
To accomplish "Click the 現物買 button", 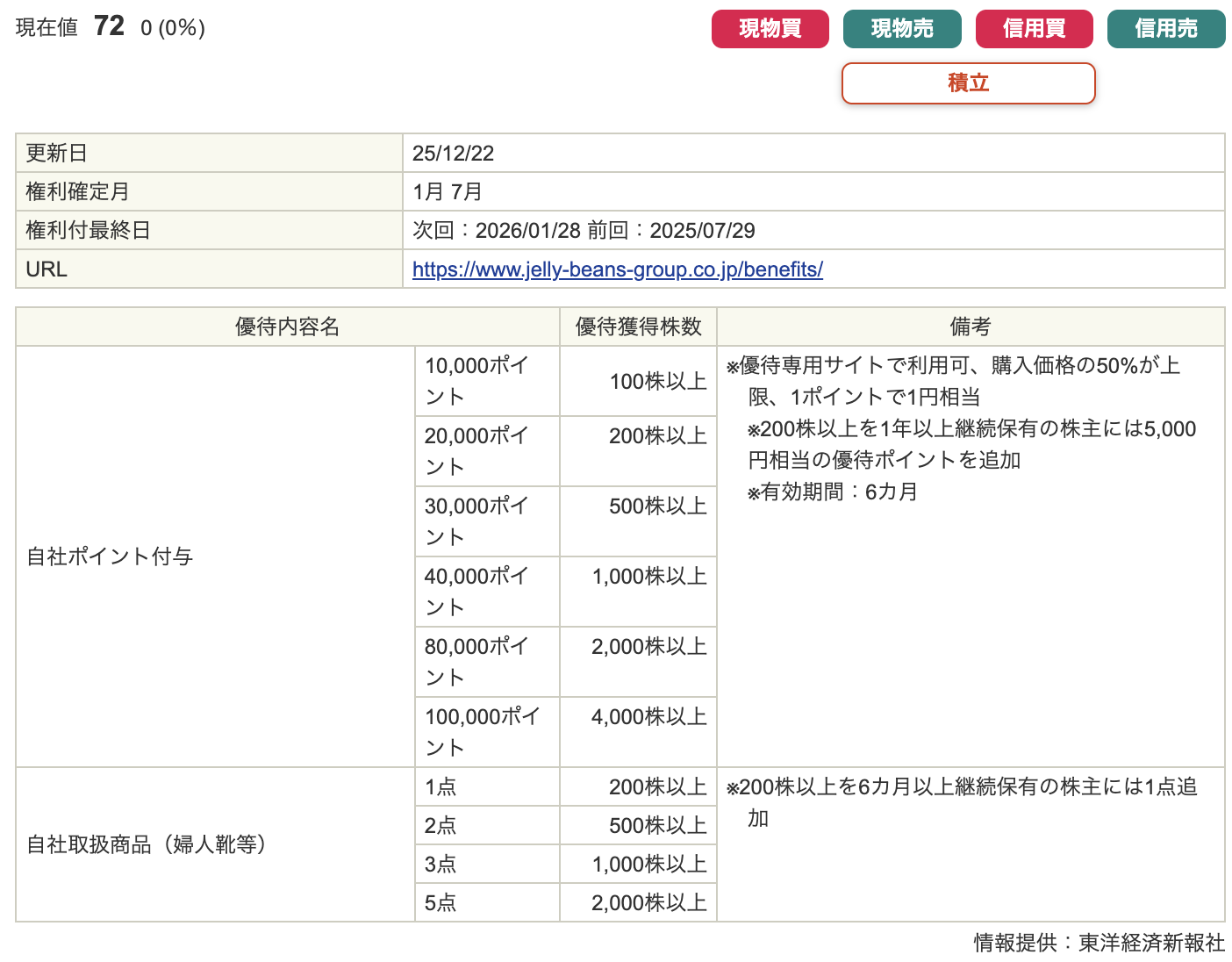I will [770, 29].
